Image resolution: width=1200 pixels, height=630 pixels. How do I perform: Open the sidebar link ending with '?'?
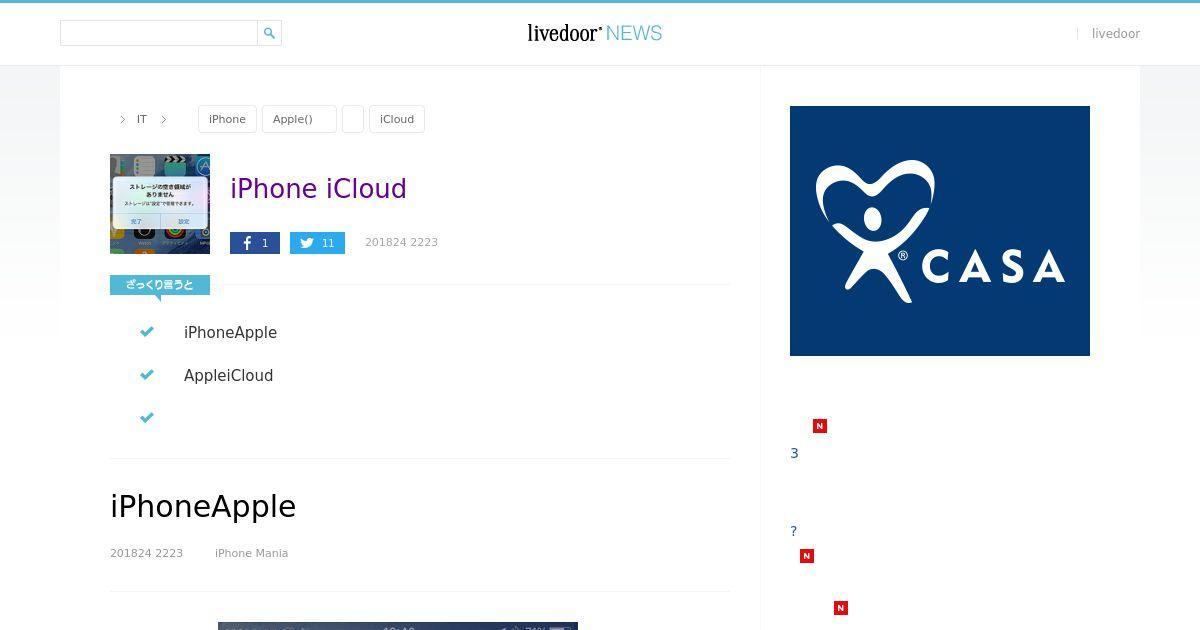794,531
